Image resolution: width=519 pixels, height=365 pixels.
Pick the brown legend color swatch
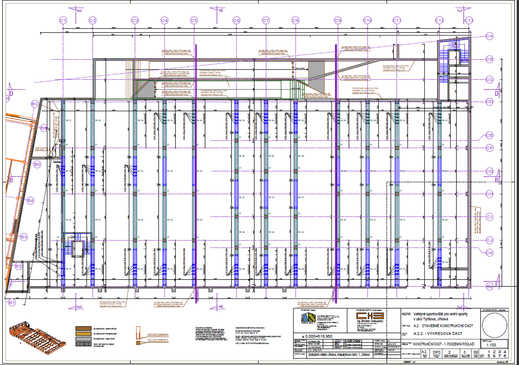pos(83,329)
